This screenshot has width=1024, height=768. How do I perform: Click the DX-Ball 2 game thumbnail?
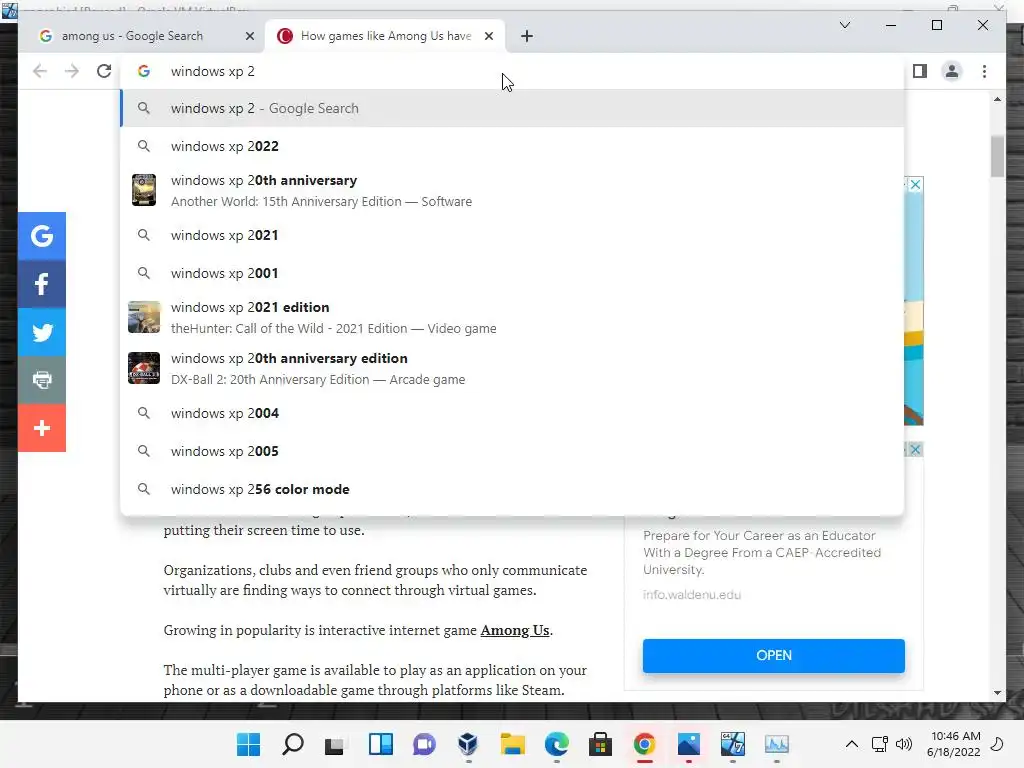144,368
